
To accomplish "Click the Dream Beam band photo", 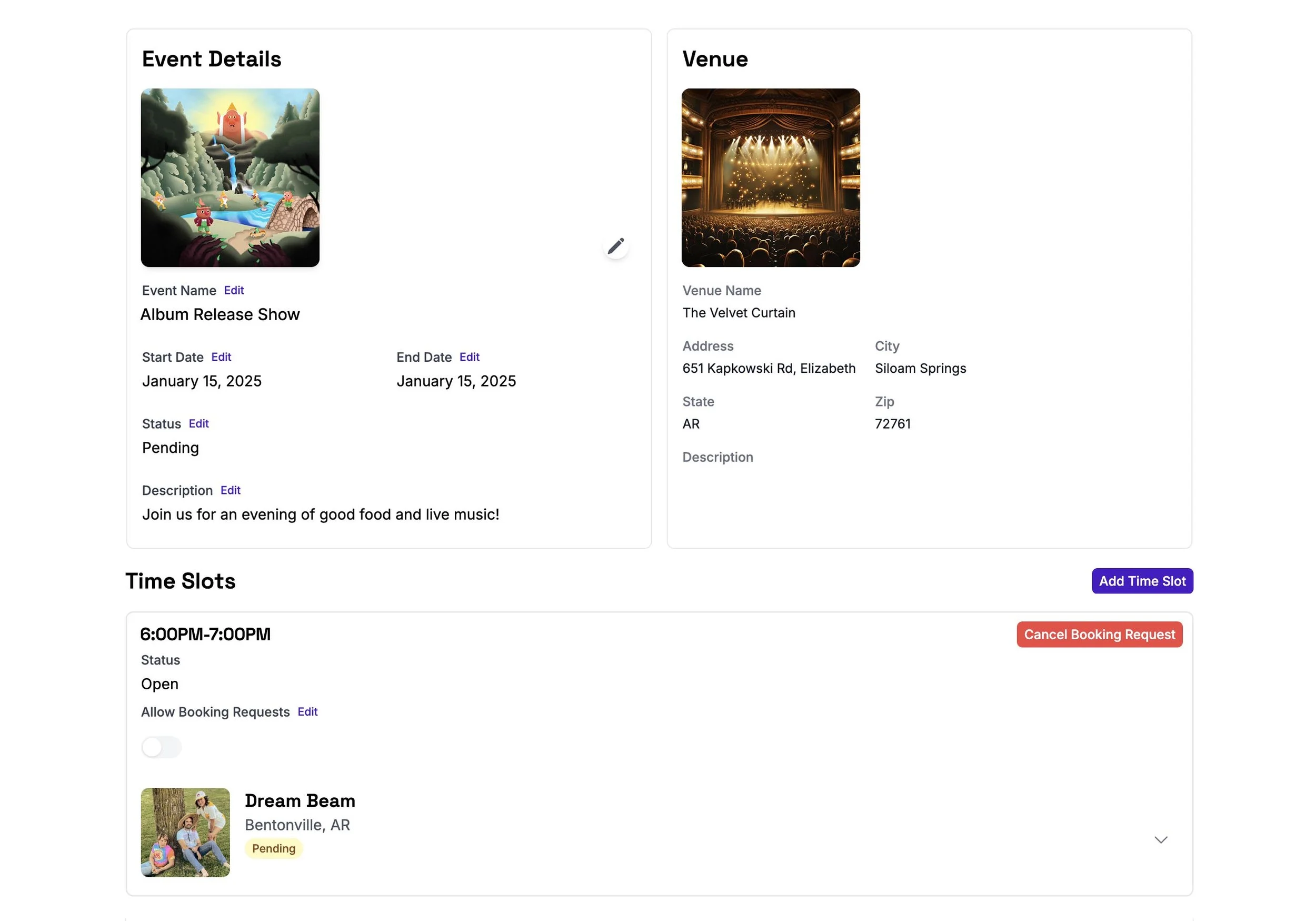I will click(185, 831).
